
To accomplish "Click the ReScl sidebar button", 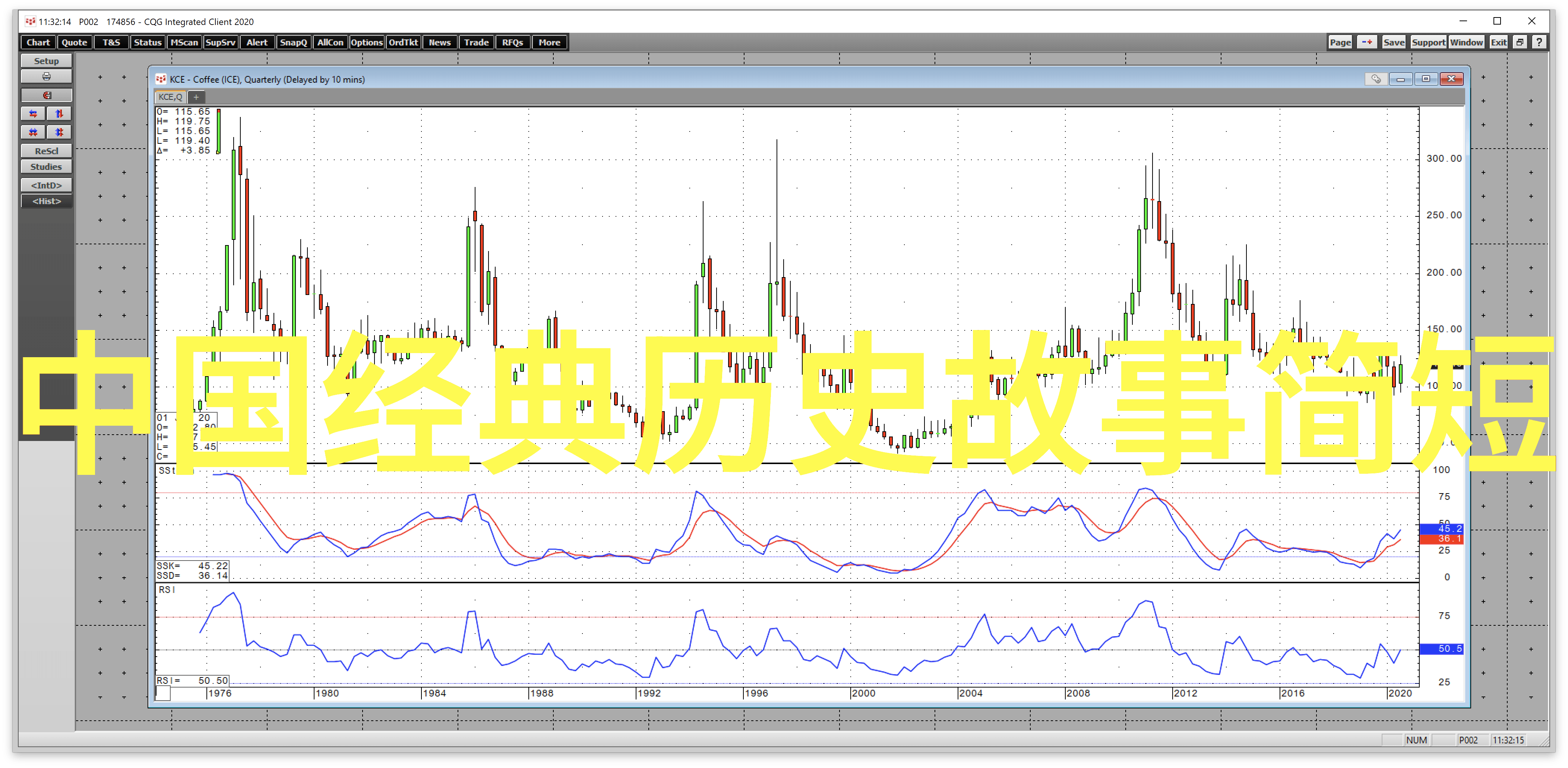I will click(x=46, y=151).
